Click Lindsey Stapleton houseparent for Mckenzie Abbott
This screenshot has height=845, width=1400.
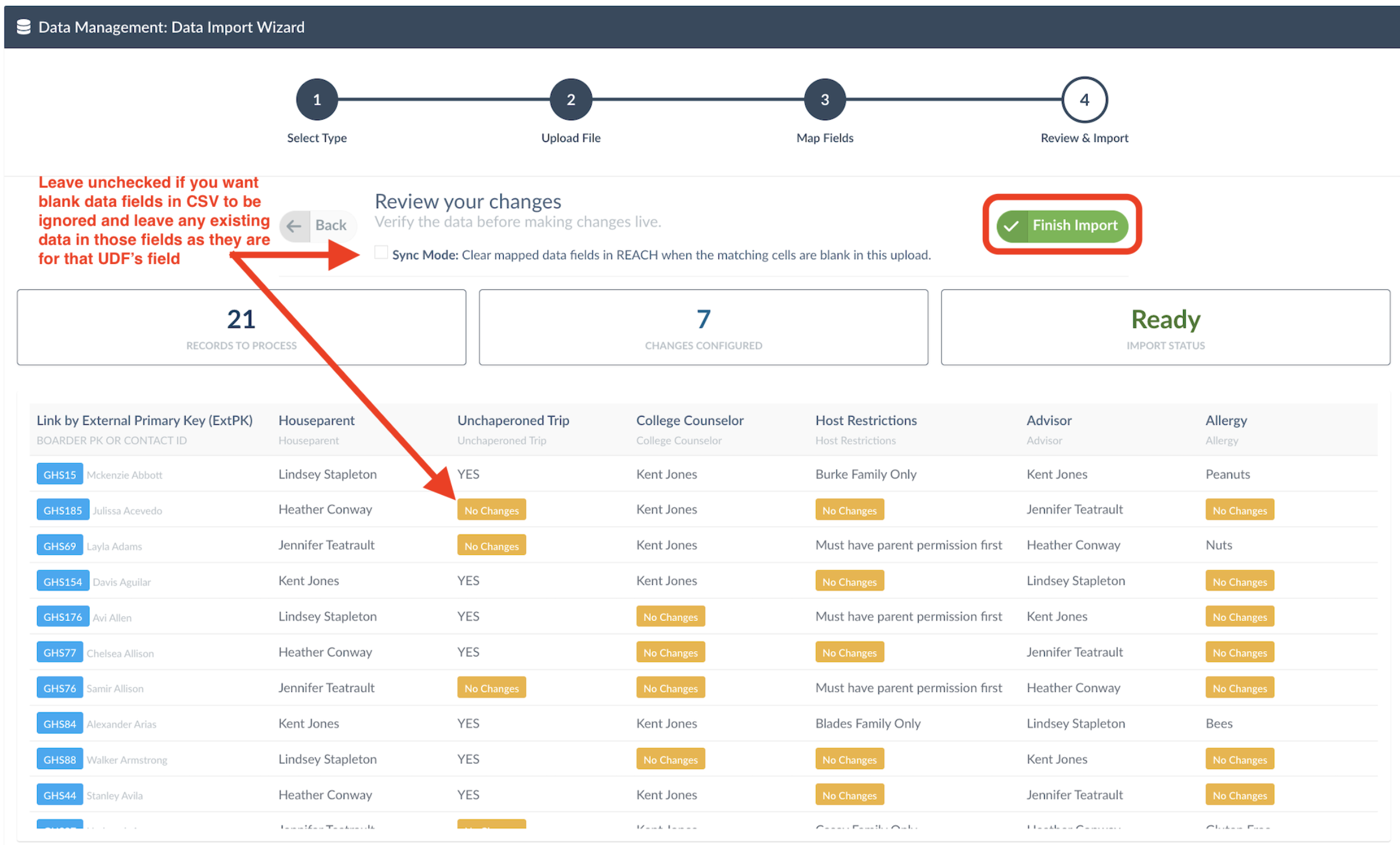pyautogui.click(x=327, y=474)
